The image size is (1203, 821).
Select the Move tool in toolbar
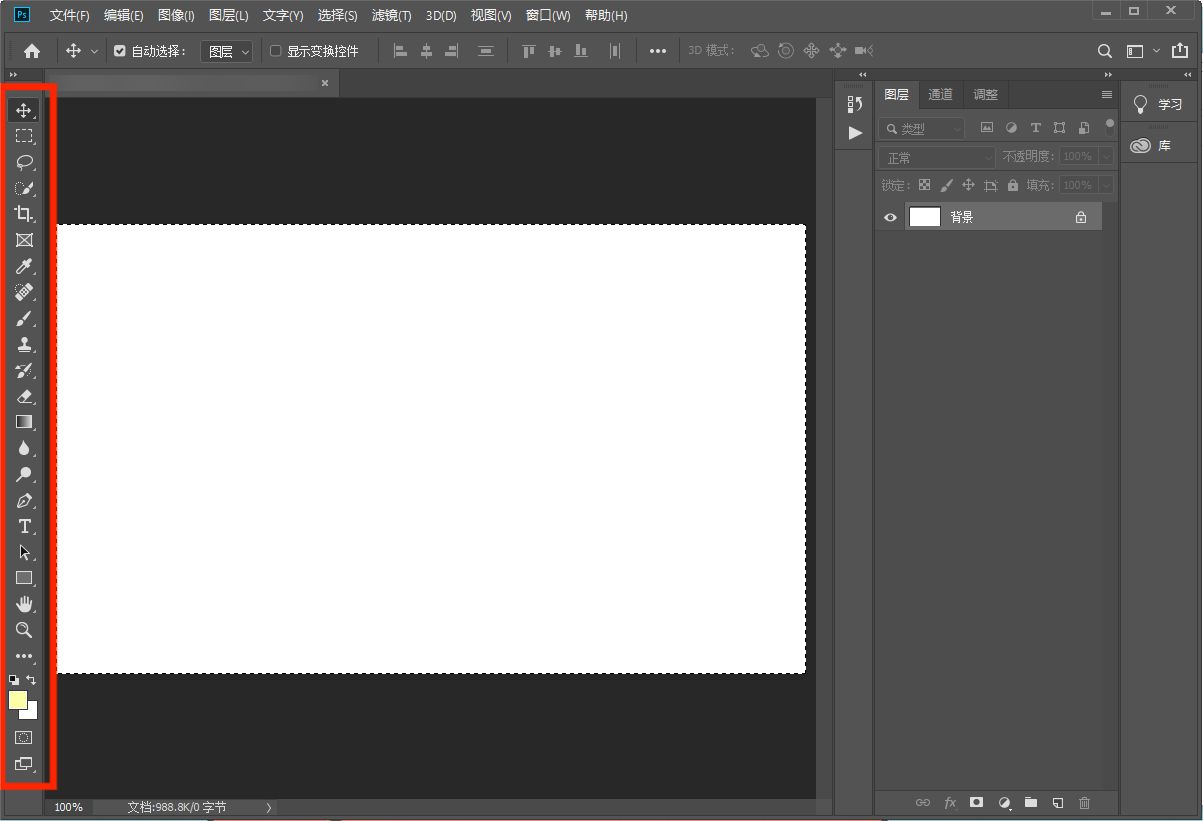click(24, 110)
